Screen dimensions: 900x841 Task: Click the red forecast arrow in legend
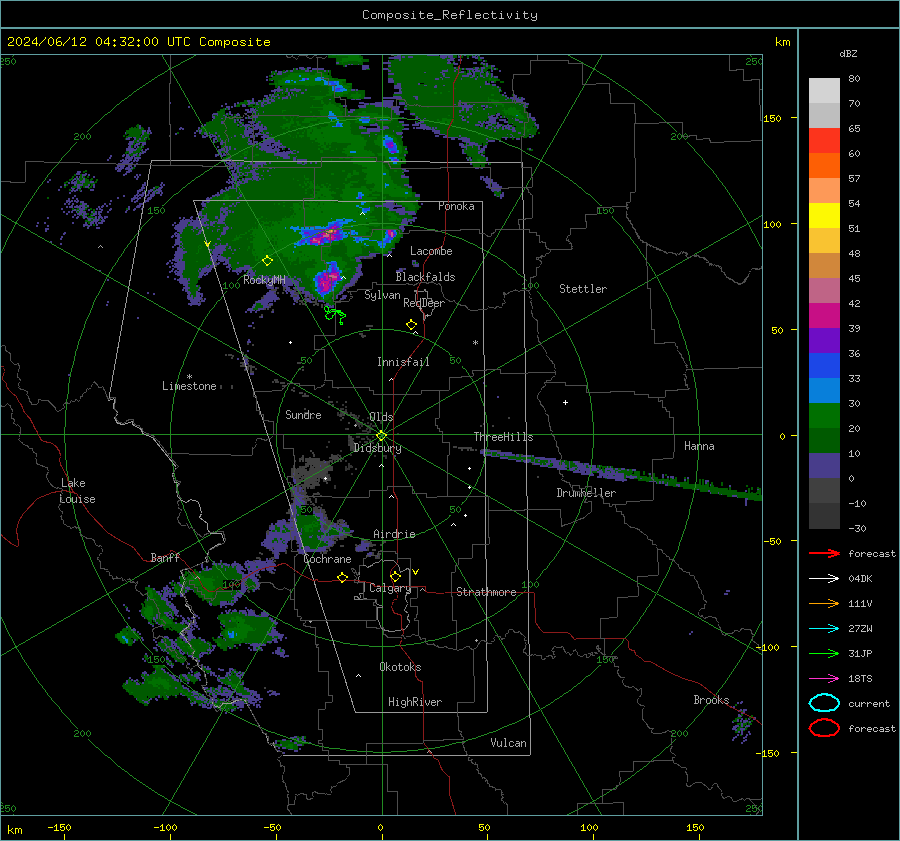click(x=824, y=553)
